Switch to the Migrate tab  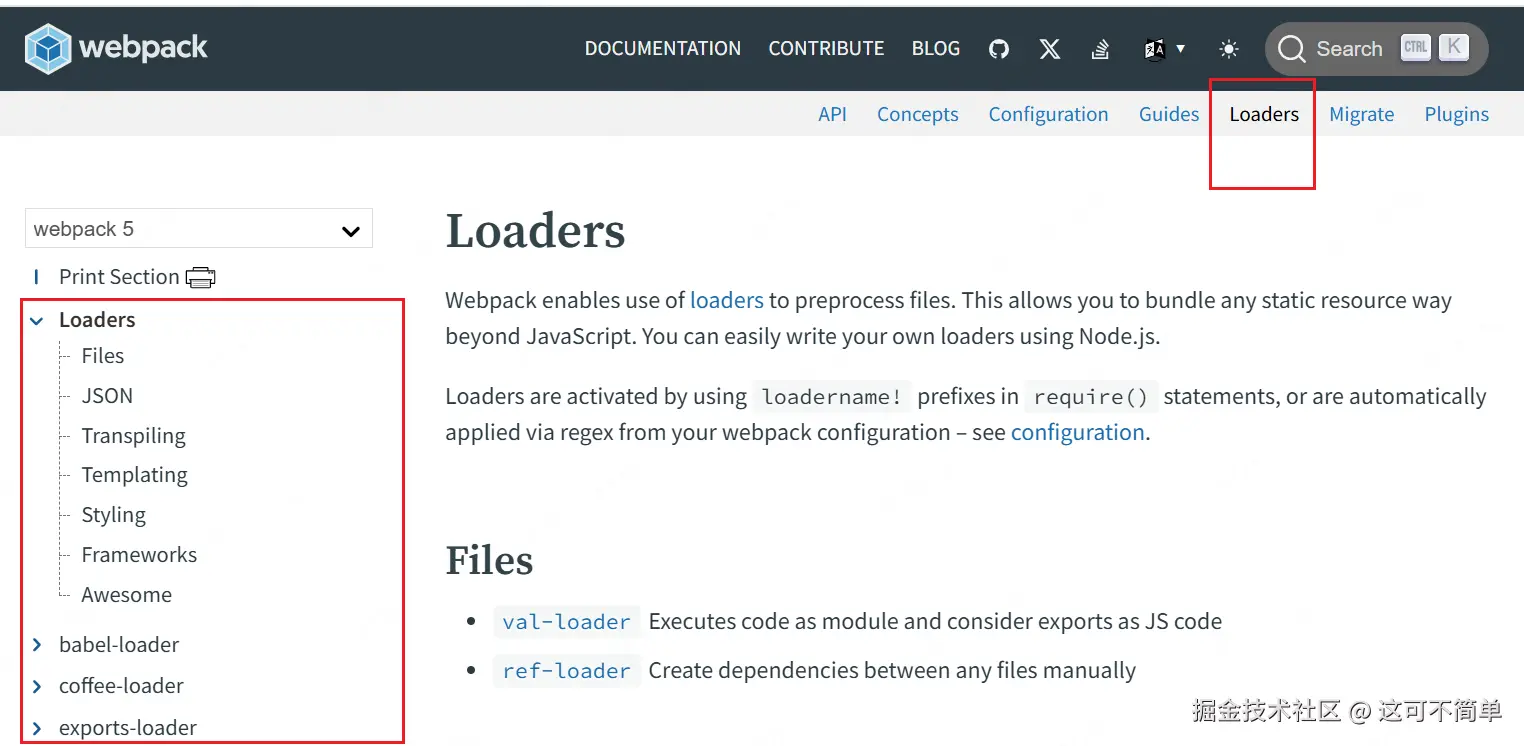pos(1361,114)
